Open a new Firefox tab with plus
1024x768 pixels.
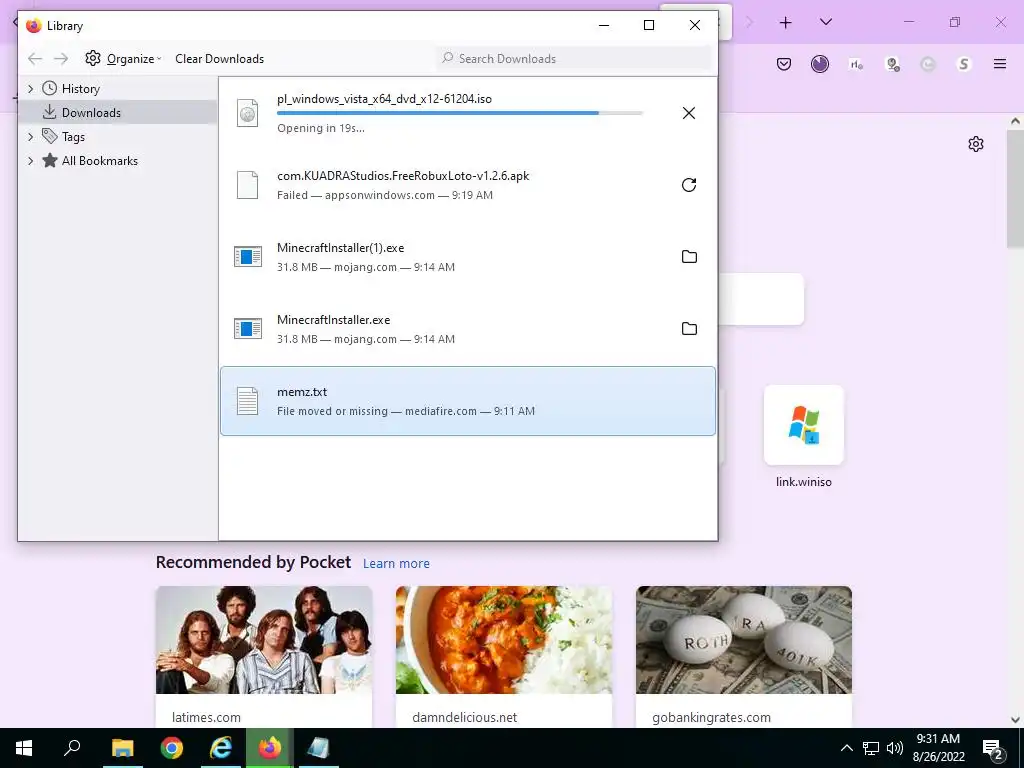(786, 23)
